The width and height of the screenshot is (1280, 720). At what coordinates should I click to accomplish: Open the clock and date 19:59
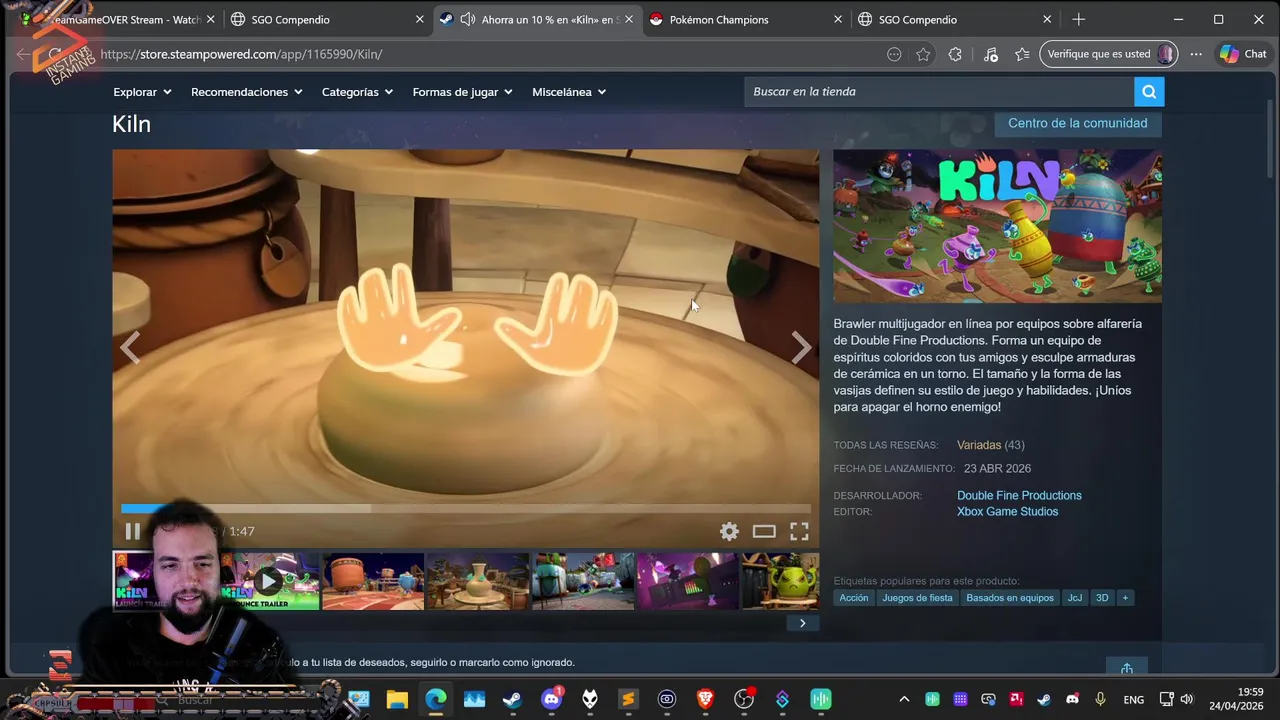click(1236, 699)
